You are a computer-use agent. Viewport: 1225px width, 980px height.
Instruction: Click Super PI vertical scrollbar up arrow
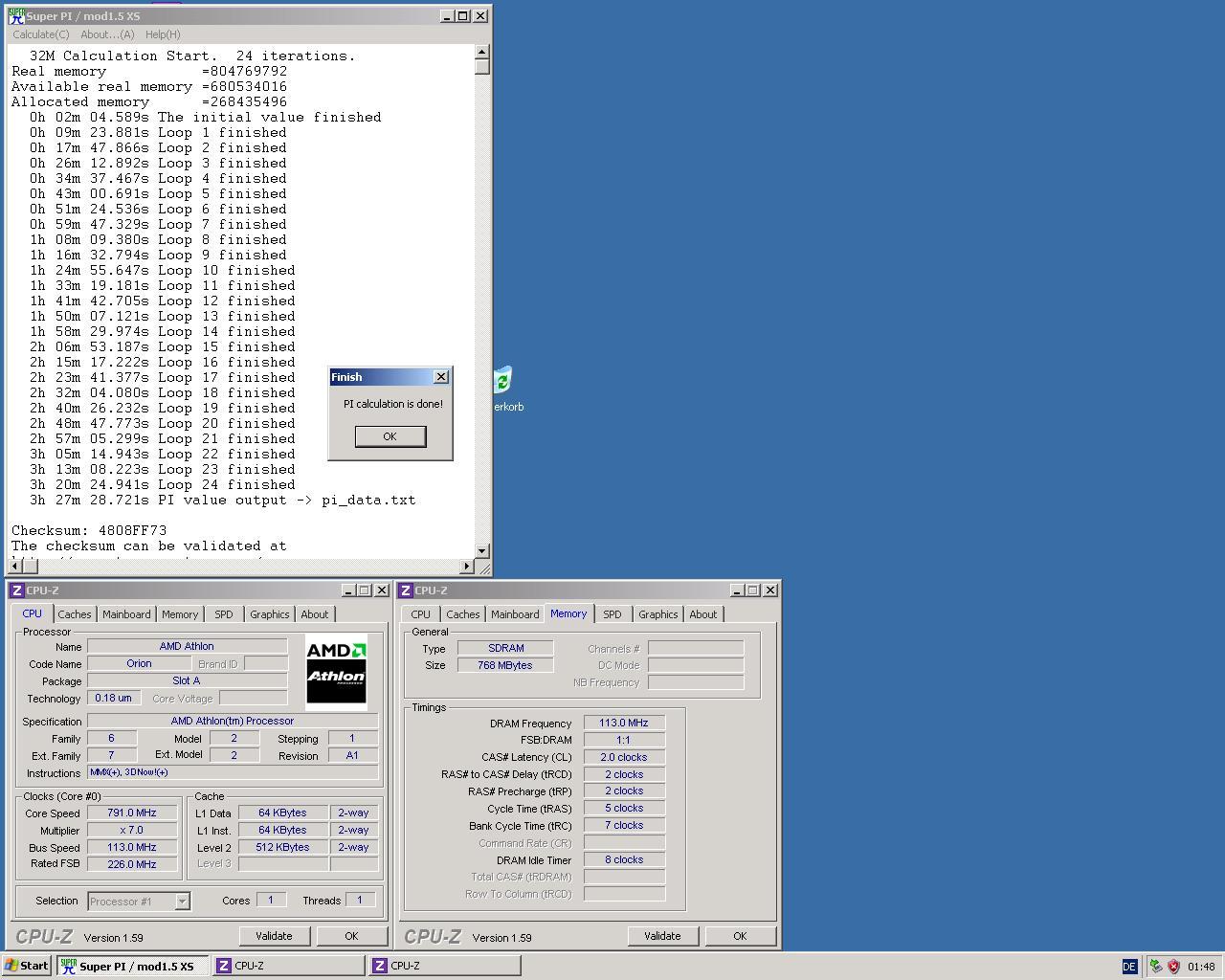tap(482, 52)
